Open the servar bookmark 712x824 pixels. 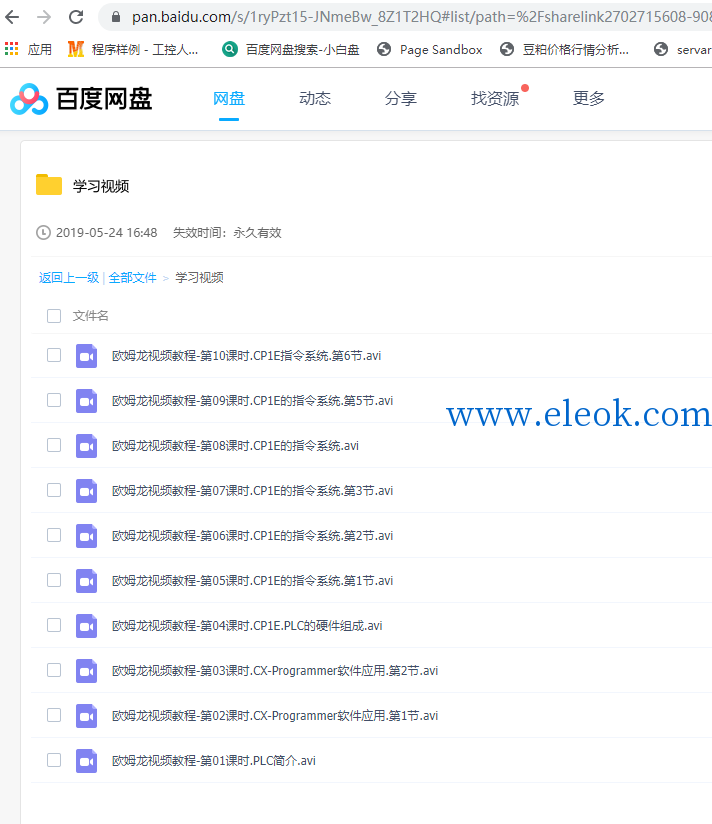click(x=683, y=49)
